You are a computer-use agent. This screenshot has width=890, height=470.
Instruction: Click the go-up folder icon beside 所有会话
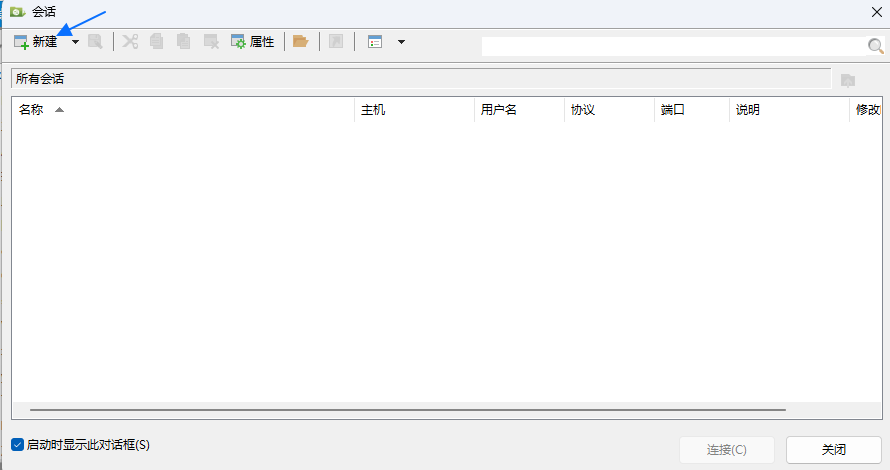[848, 79]
